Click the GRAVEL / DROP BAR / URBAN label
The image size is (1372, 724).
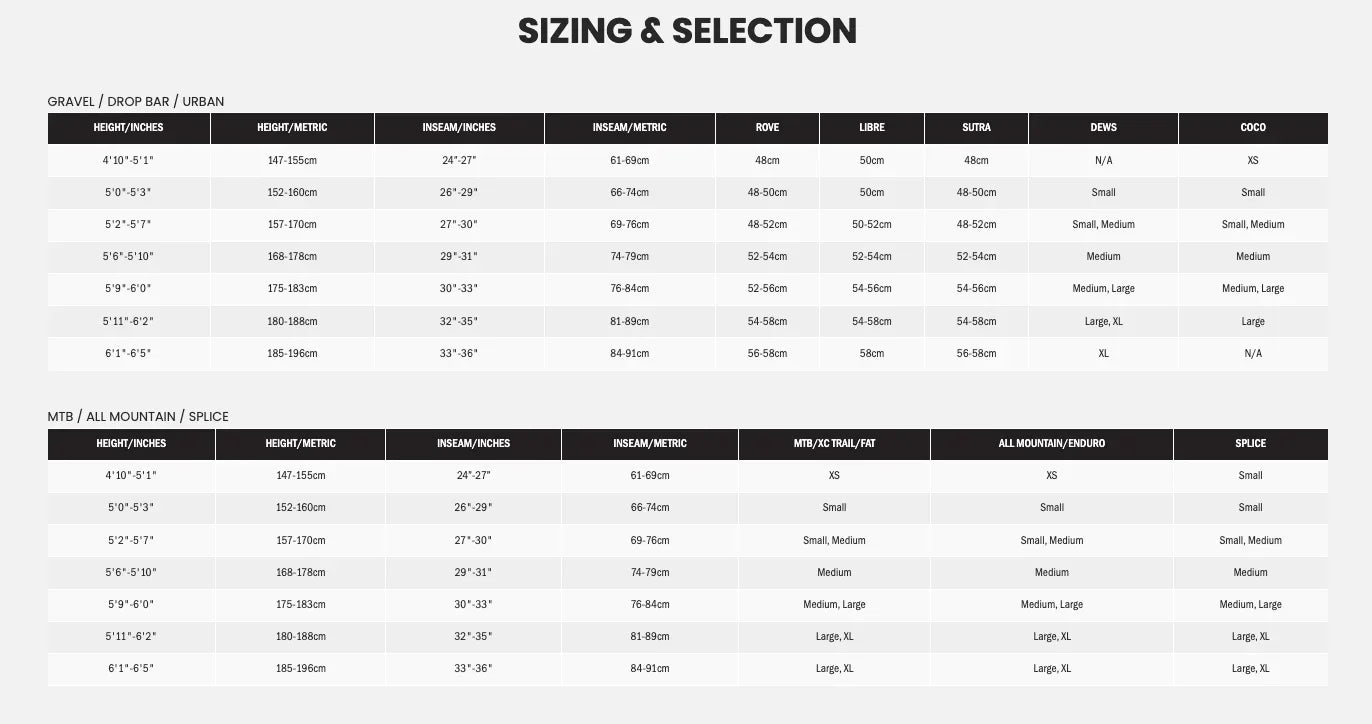click(136, 101)
